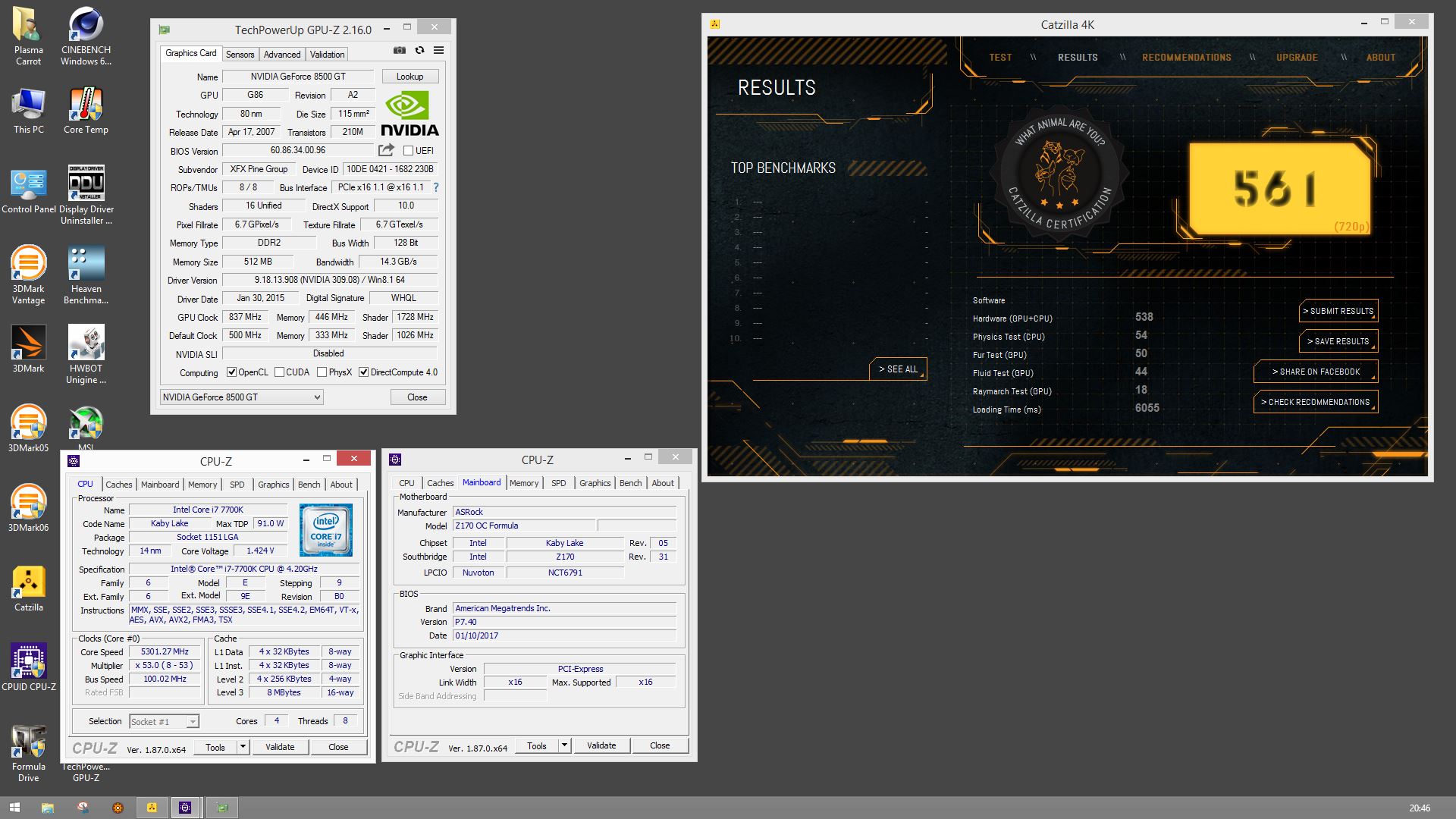Open GPU-Z hamburger menu icon
The height and width of the screenshot is (819, 1456).
pos(438,51)
